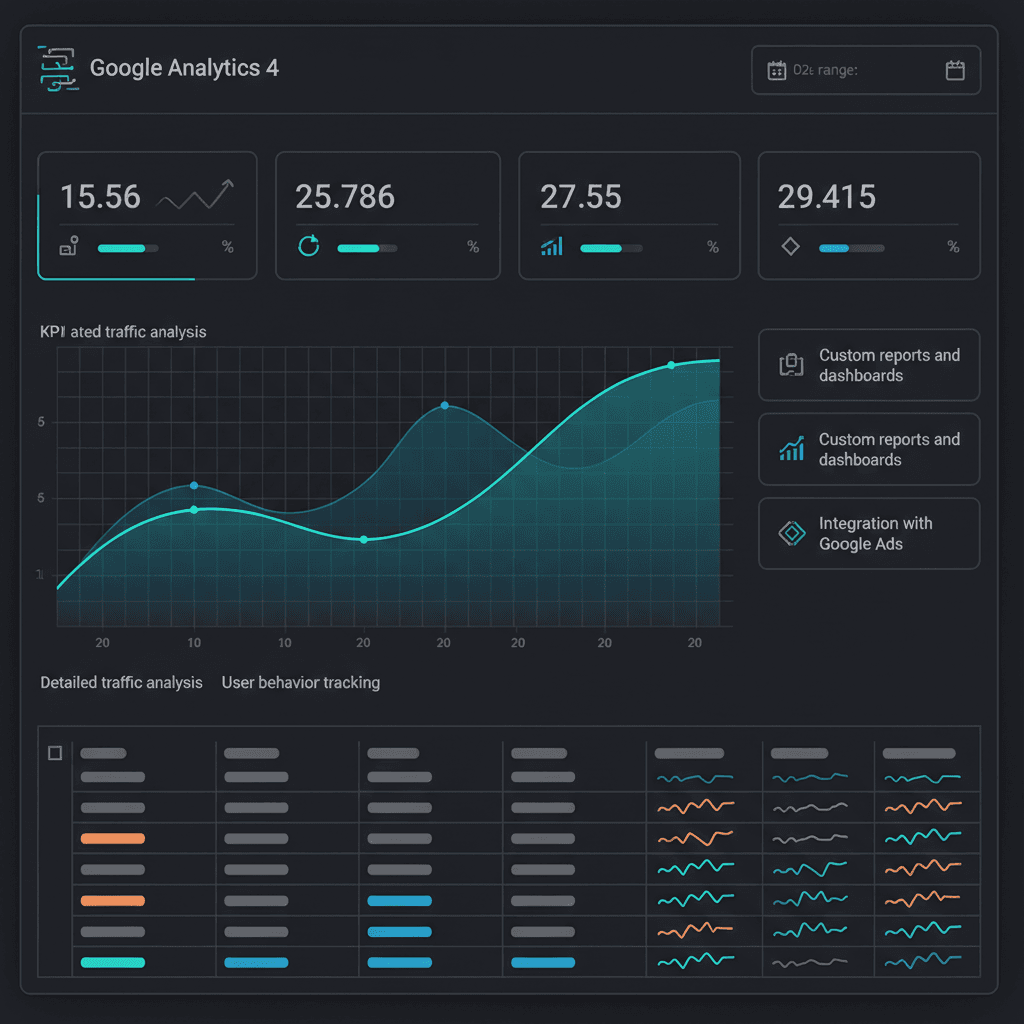Image resolution: width=1024 pixels, height=1024 pixels.
Task: Open the date range selector field
Action: click(865, 70)
